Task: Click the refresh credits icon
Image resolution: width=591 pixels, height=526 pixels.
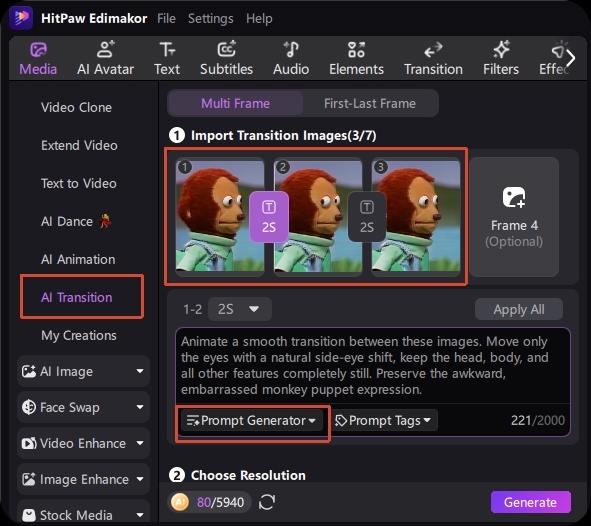Action: pos(267,502)
